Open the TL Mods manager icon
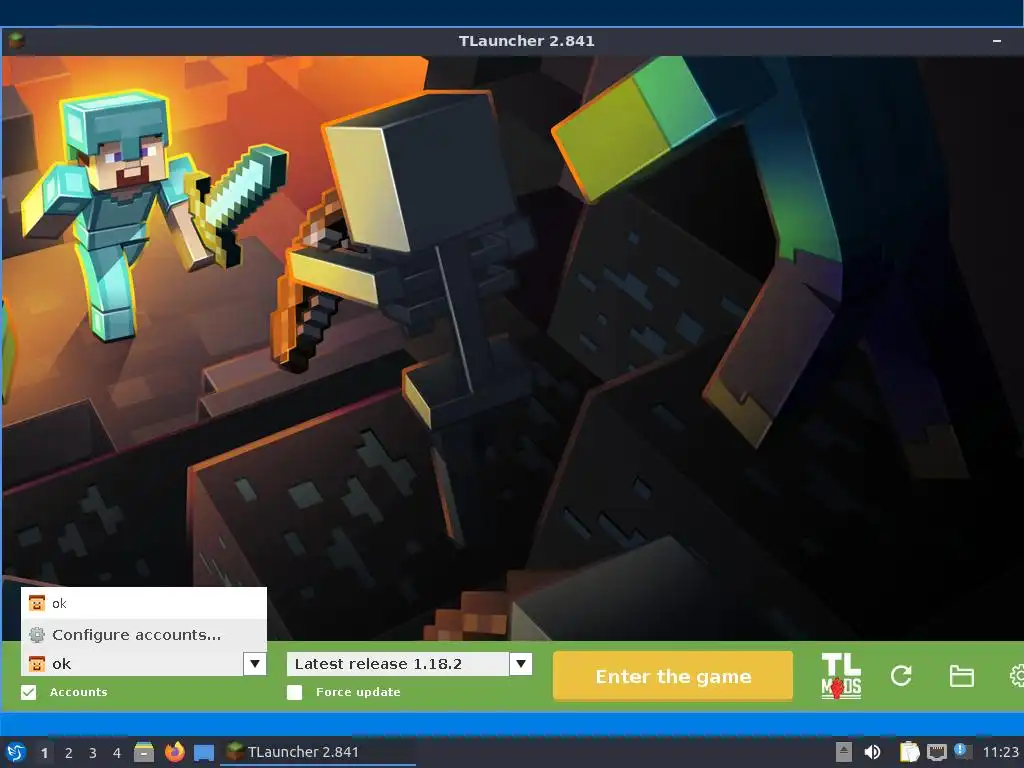Viewport: 1024px width, 768px height. pos(840,676)
